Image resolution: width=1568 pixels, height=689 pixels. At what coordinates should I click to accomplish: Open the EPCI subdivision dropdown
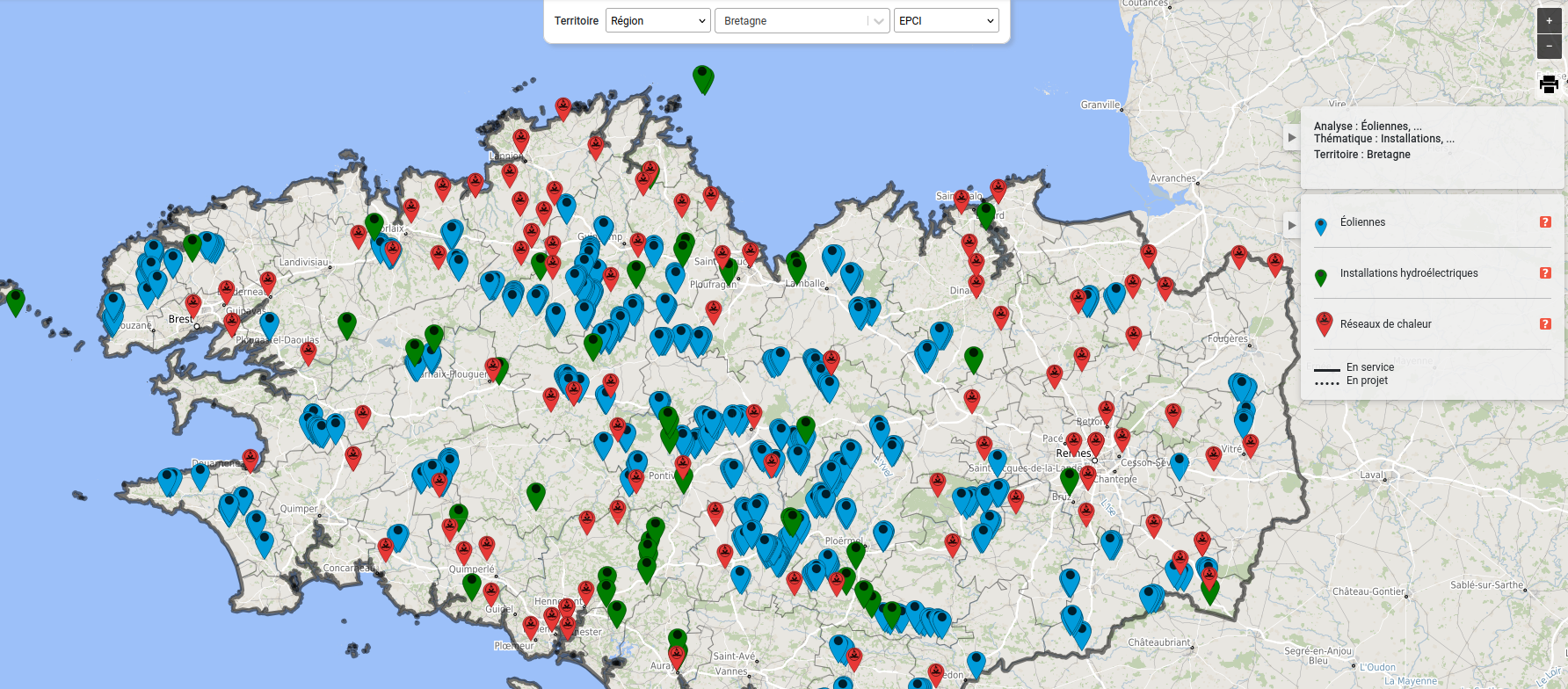pos(946,21)
